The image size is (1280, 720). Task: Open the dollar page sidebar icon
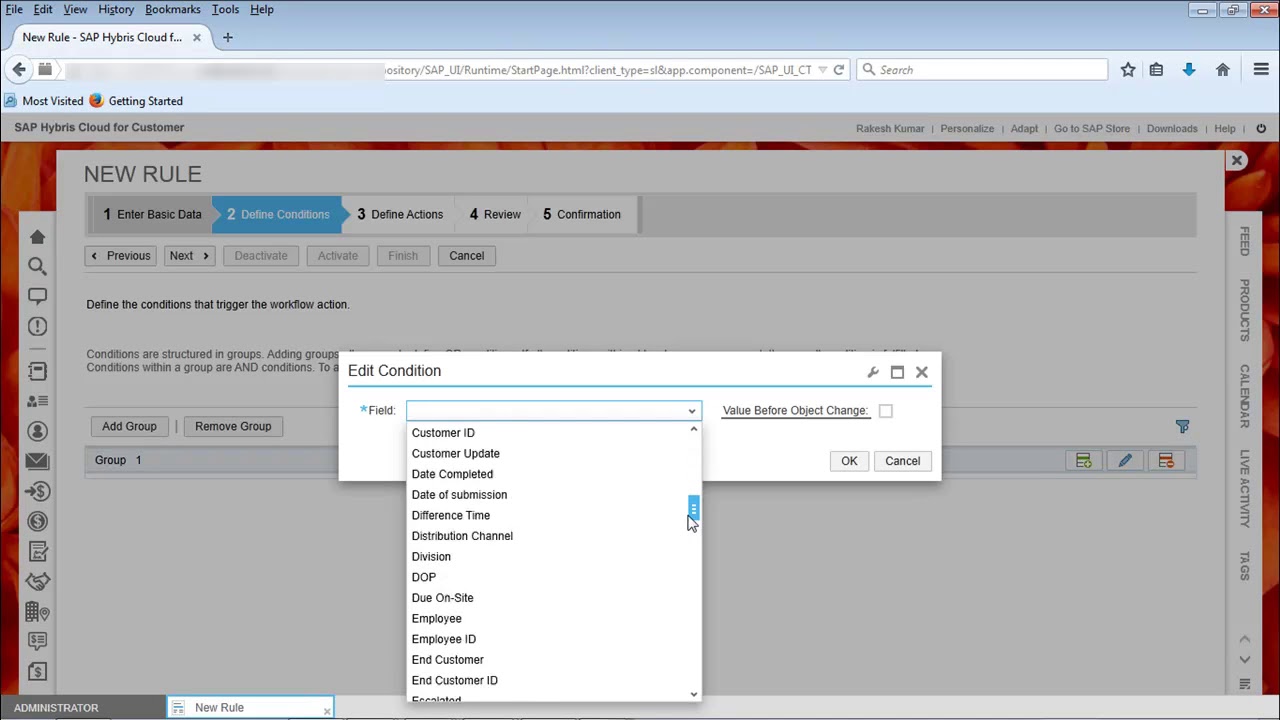(x=37, y=671)
